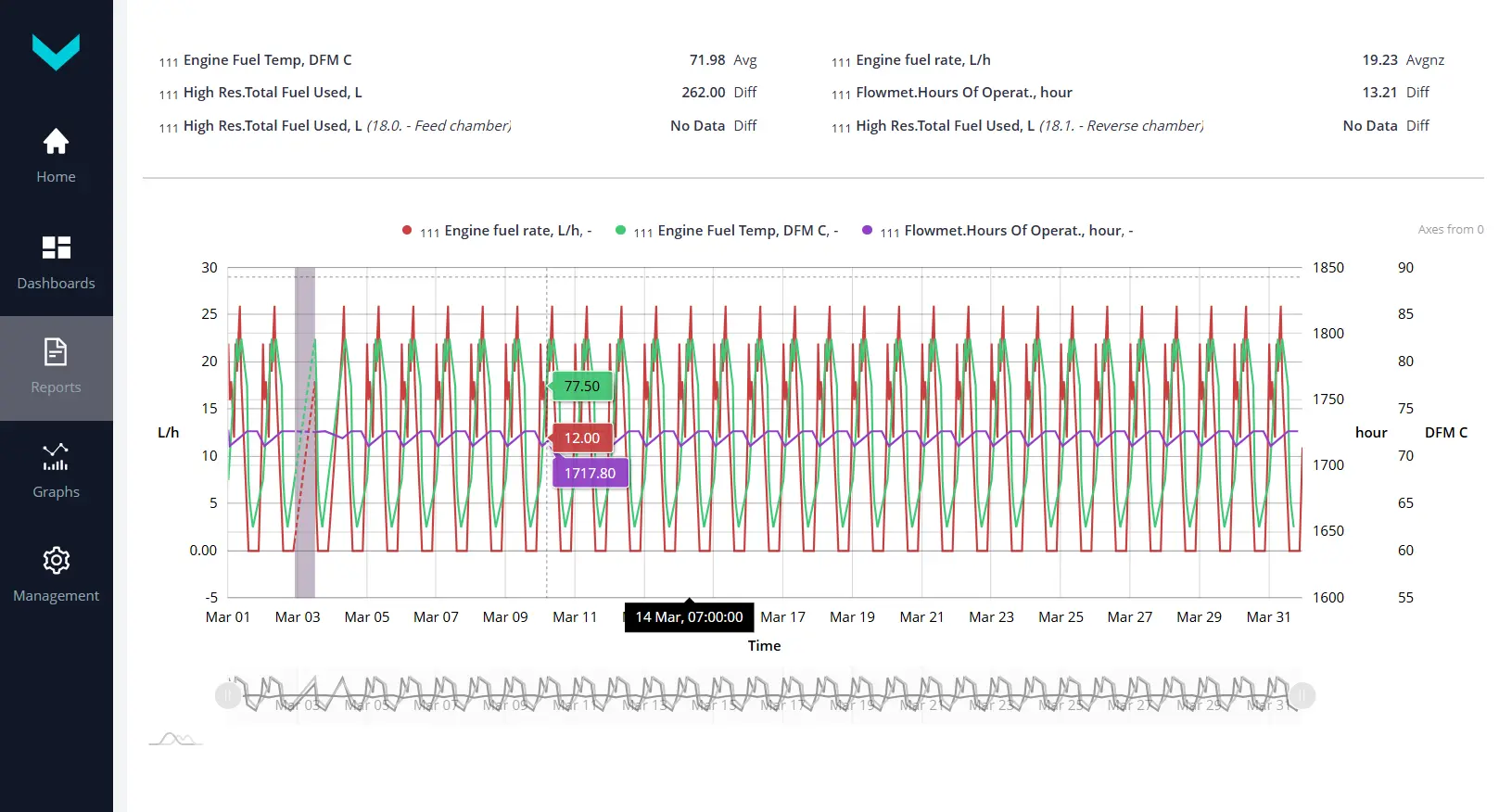The width and height of the screenshot is (1499, 812).
Task: Click the Axes from 0 option
Action: click(x=1451, y=230)
